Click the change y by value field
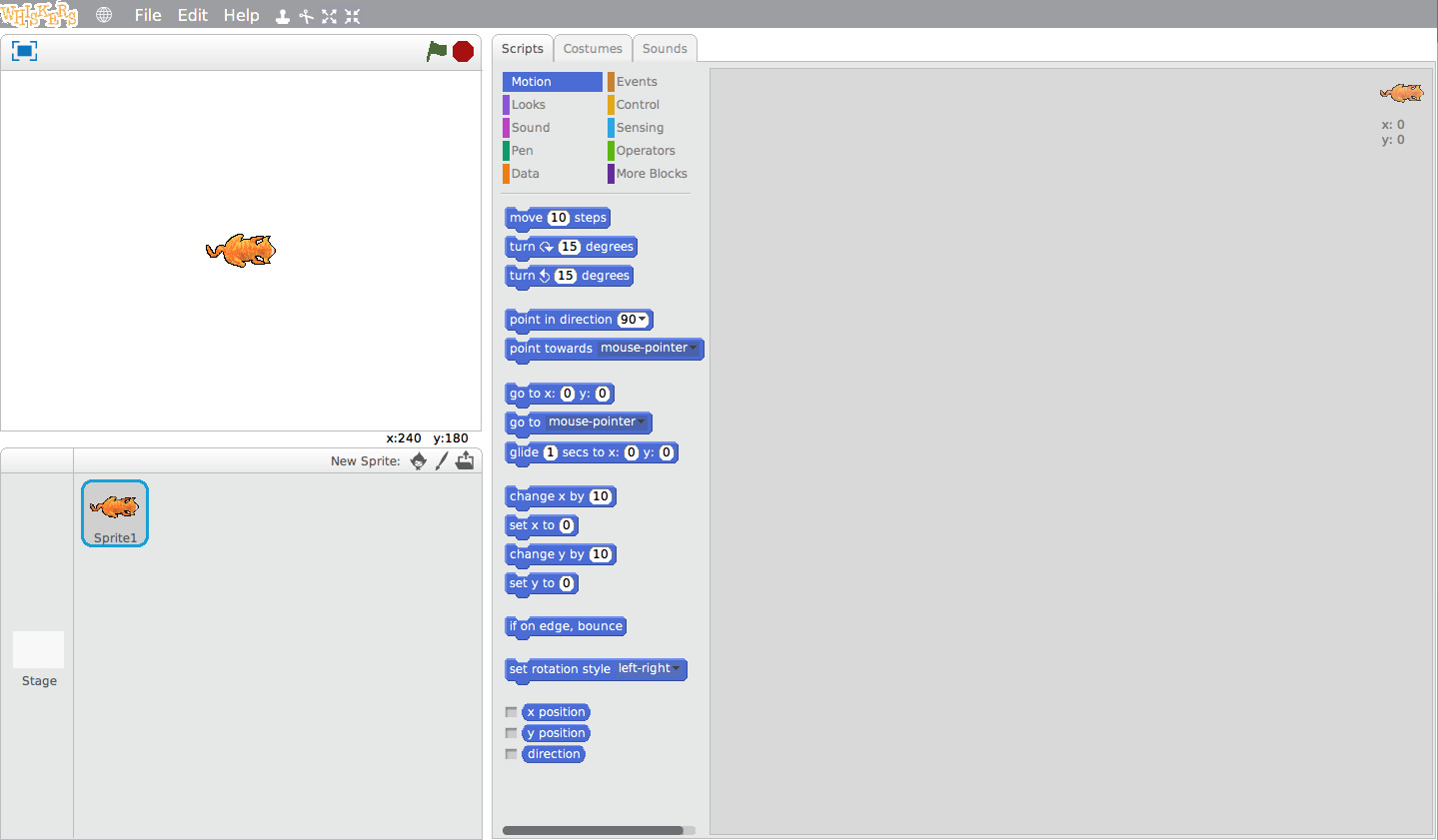Viewport: 1438px width, 840px height. pyautogui.click(x=600, y=554)
